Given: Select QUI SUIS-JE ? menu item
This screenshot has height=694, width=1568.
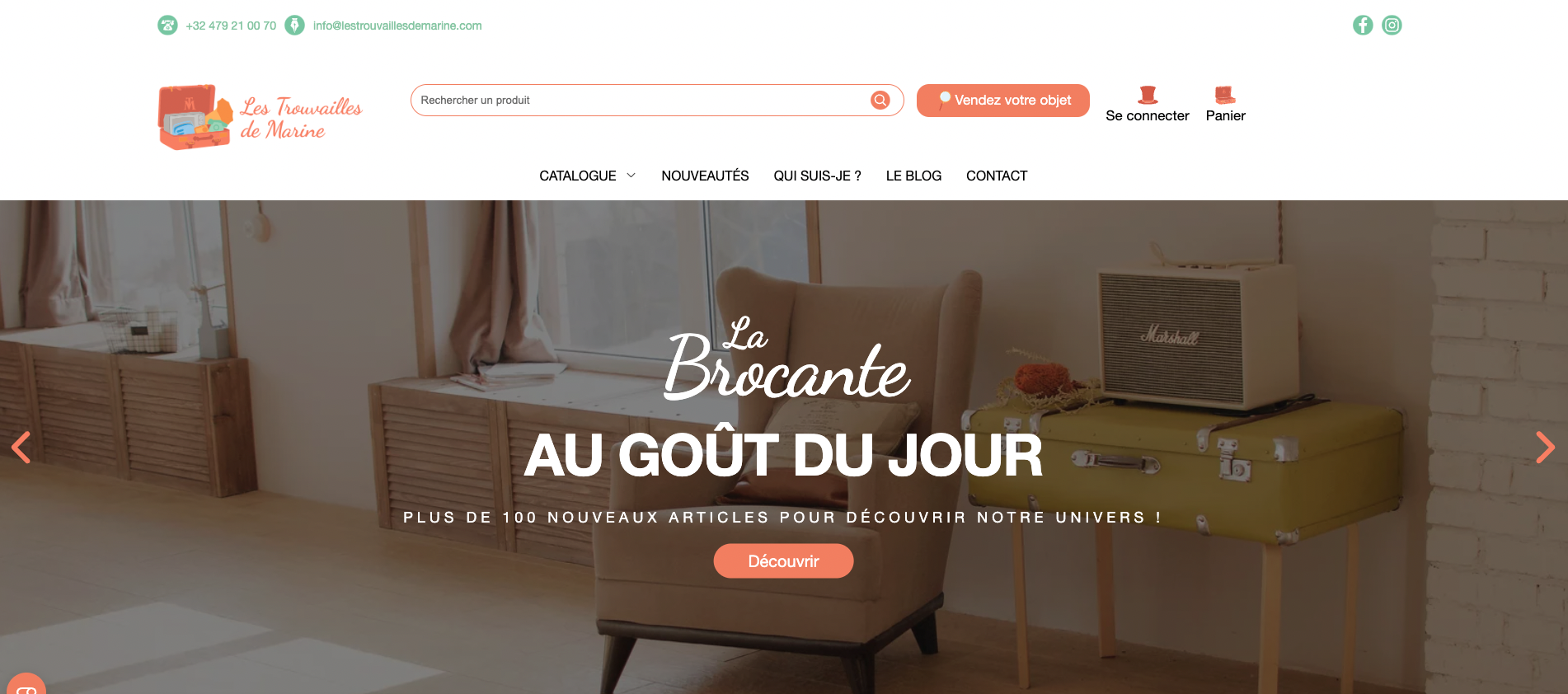Looking at the screenshot, I should tap(817, 176).
